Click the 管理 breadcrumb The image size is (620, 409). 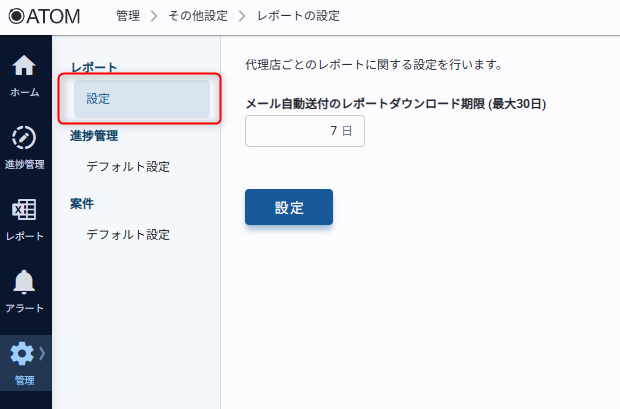tap(127, 16)
